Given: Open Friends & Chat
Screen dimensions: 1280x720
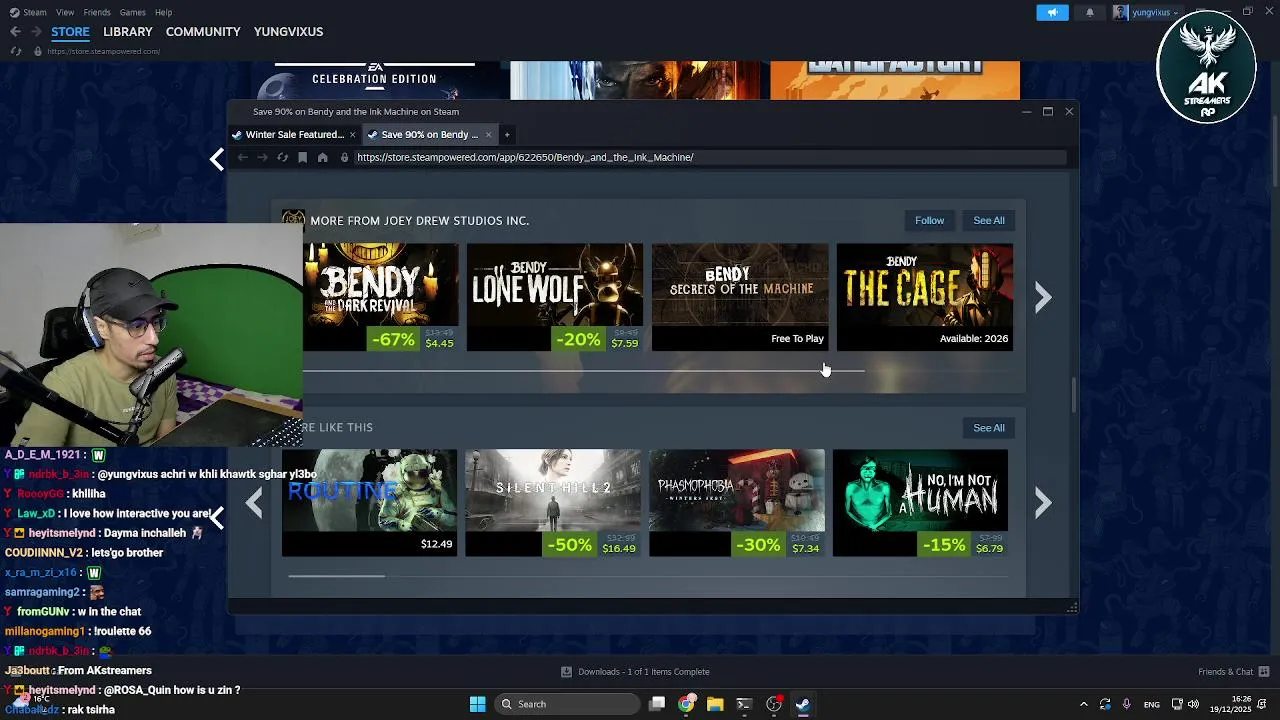Looking at the screenshot, I should point(1233,672).
